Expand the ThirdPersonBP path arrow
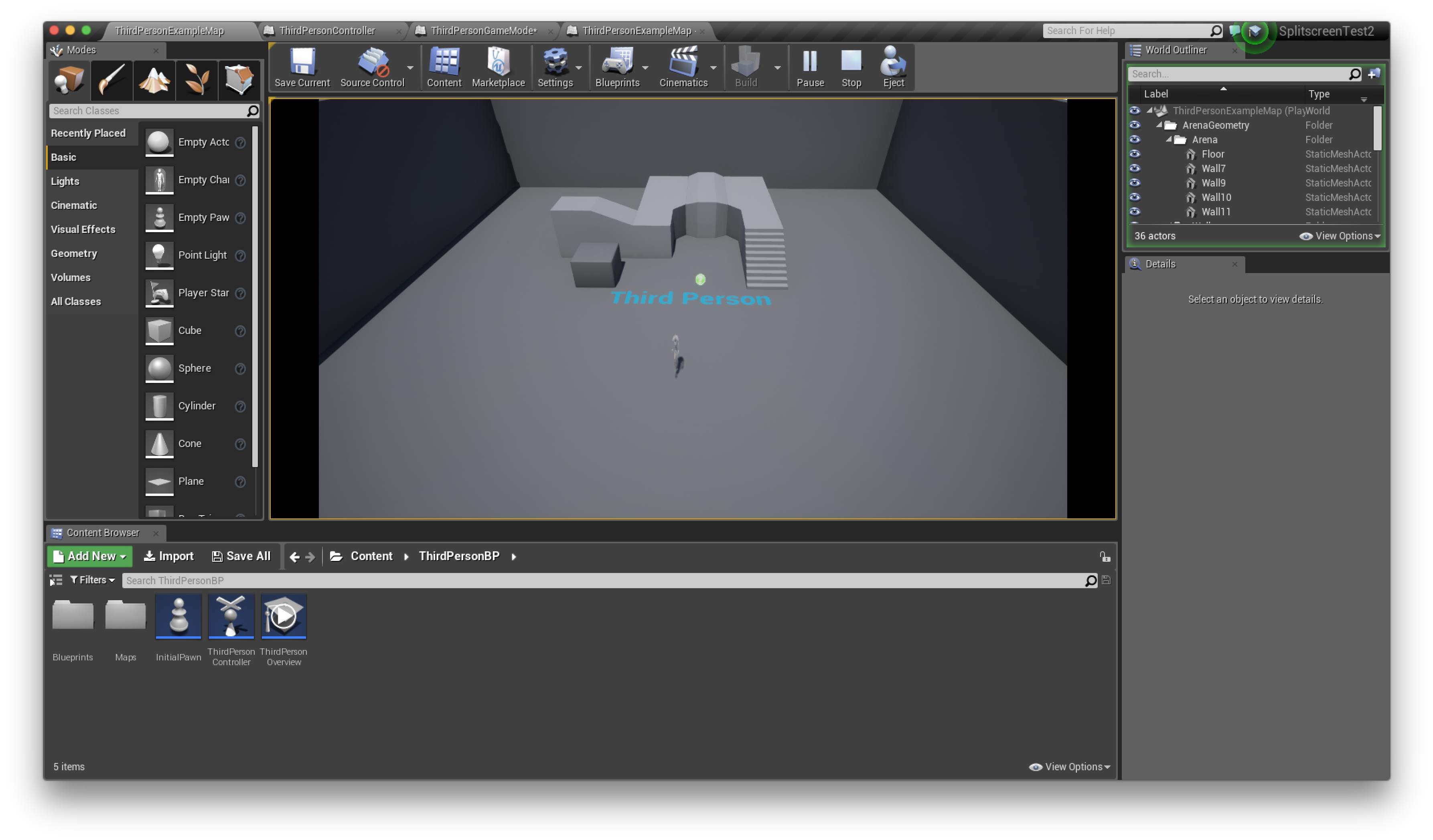 (514, 557)
